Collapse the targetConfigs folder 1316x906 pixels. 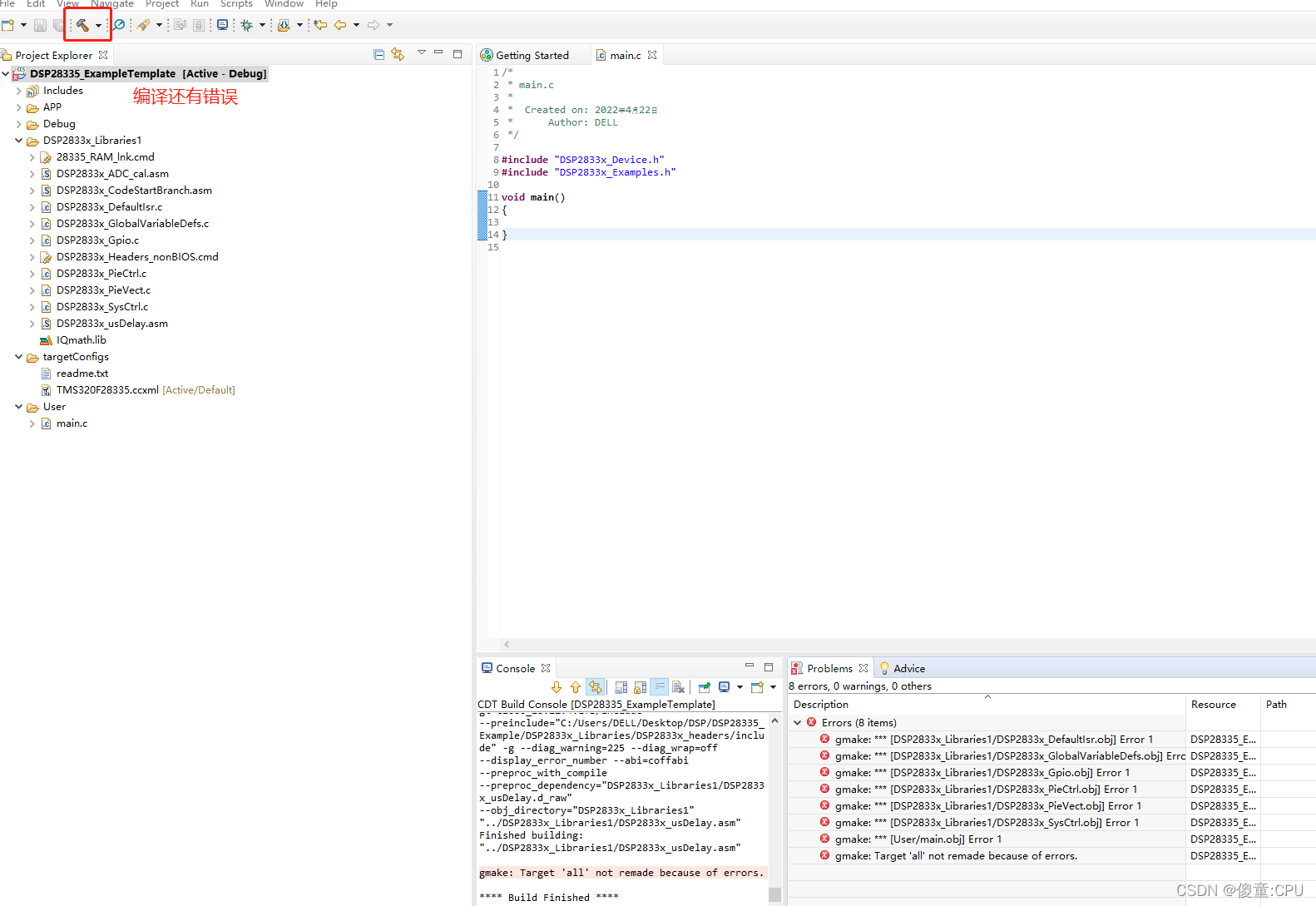[18, 357]
